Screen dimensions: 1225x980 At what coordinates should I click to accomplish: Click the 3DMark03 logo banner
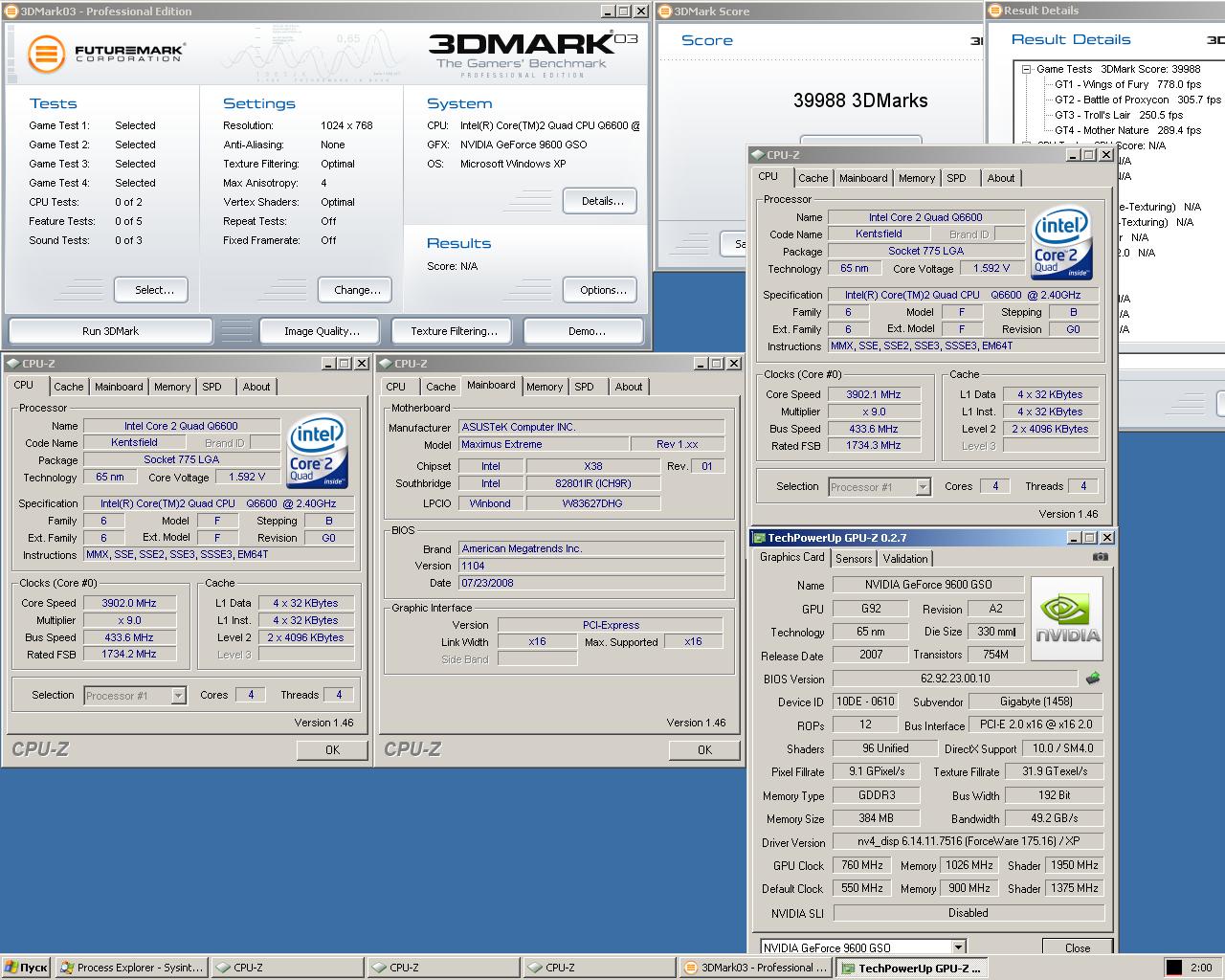point(532,54)
